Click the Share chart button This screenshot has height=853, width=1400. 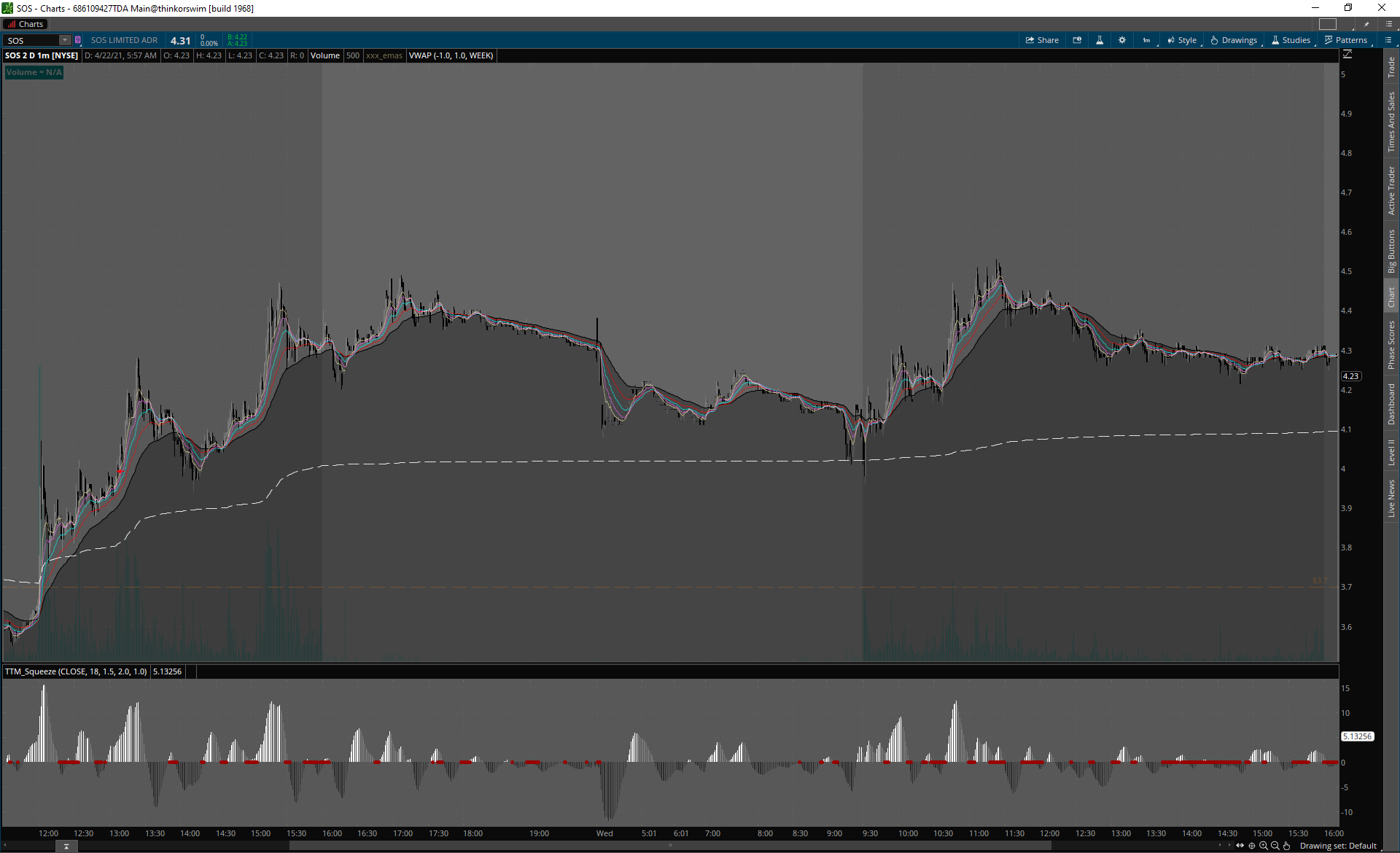[x=1042, y=40]
